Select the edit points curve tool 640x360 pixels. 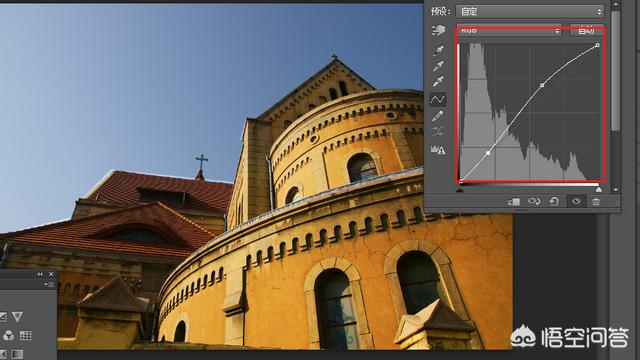438,99
